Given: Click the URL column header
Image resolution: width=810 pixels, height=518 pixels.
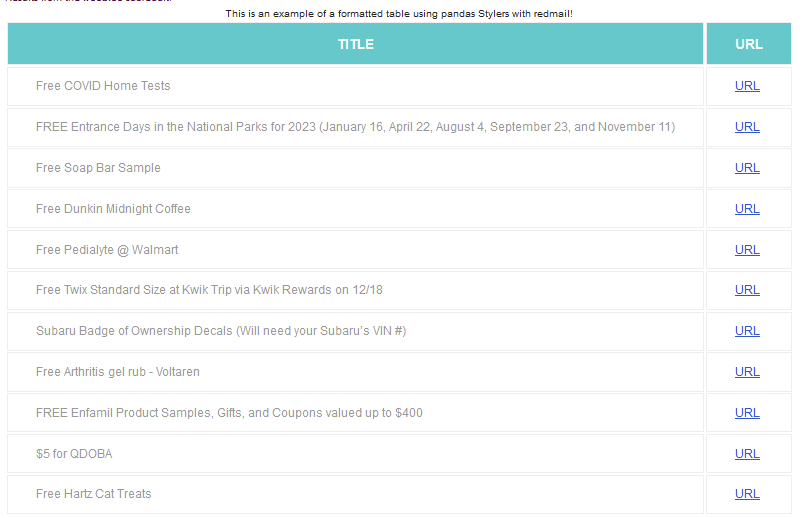Looking at the screenshot, I should pyautogui.click(x=749, y=44).
